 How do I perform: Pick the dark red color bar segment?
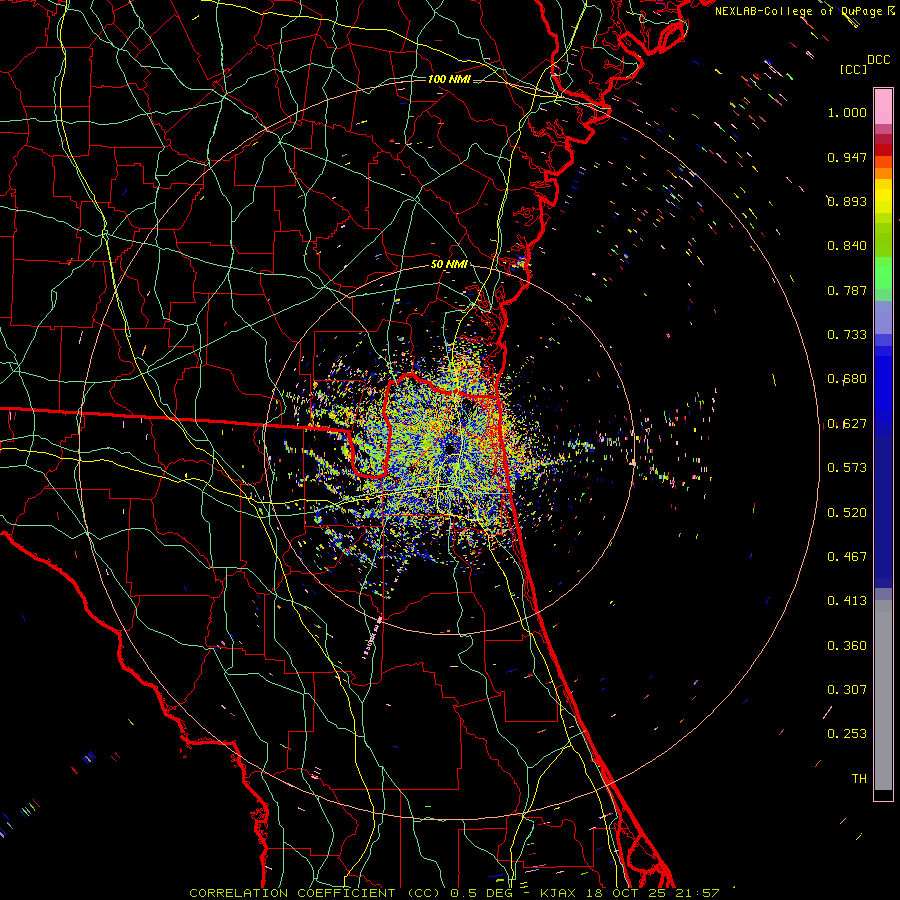pyautogui.click(x=883, y=150)
